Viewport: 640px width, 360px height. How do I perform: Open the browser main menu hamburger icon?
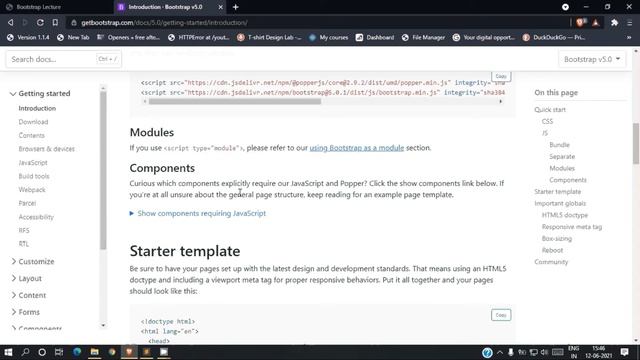click(630, 23)
